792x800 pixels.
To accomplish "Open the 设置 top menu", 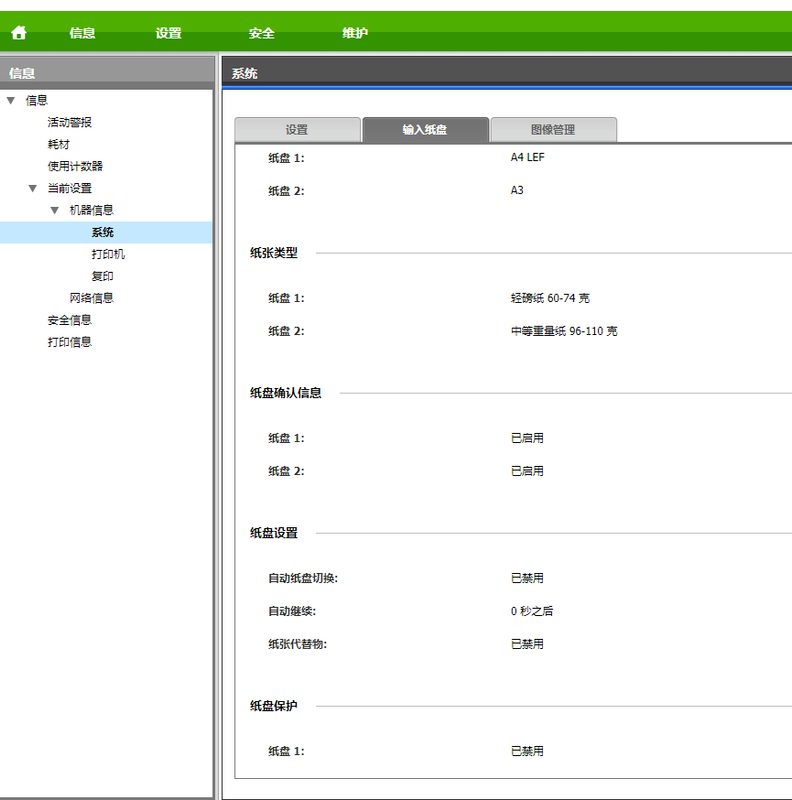I will point(168,33).
